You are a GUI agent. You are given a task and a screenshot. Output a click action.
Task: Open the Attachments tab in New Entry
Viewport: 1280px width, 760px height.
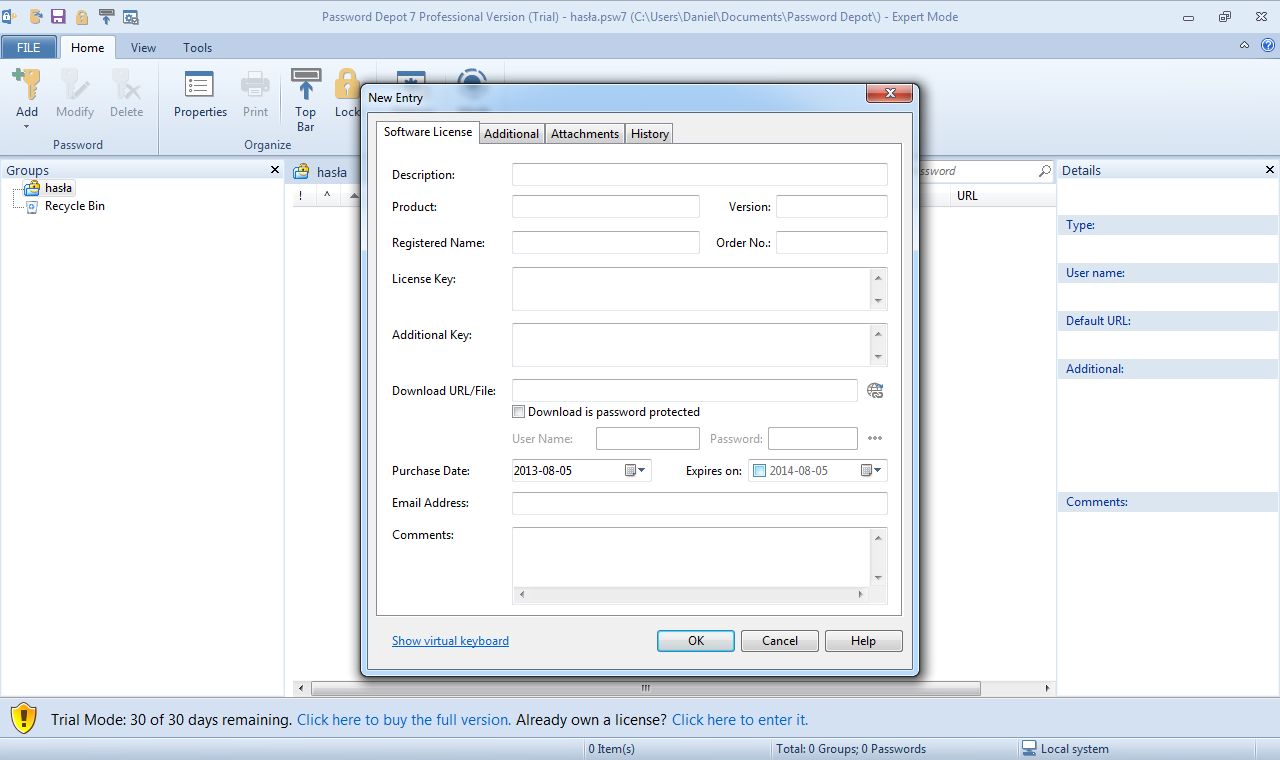click(x=585, y=134)
